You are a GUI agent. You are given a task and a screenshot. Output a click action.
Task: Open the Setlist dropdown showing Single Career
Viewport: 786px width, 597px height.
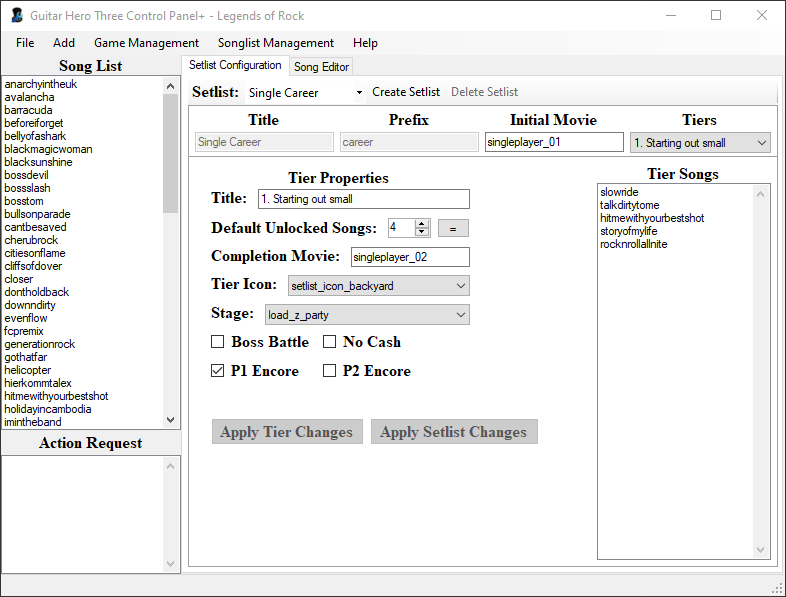pyautogui.click(x=305, y=93)
